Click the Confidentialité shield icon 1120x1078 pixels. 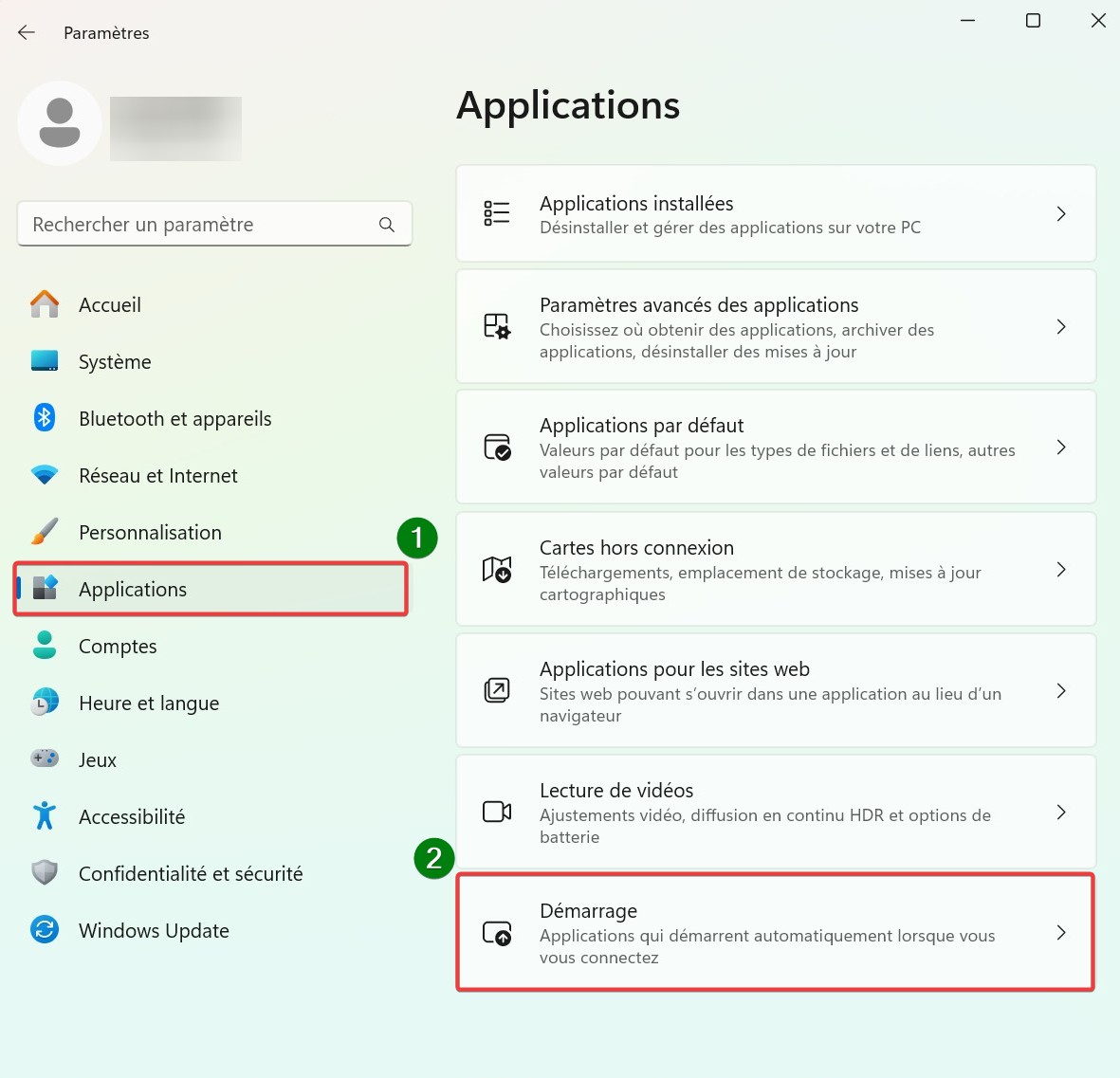coord(45,872)
